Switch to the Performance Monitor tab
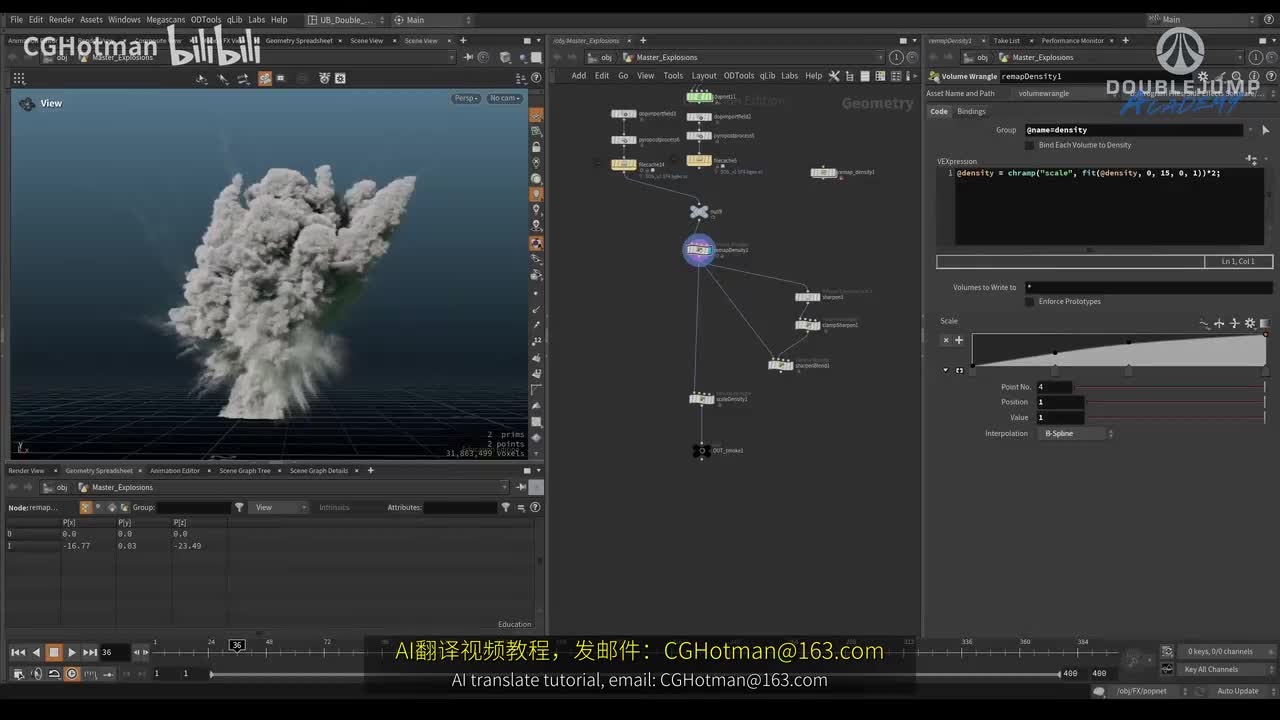The height and width of the screenshot is (720, 1280). click(1072, 41)
